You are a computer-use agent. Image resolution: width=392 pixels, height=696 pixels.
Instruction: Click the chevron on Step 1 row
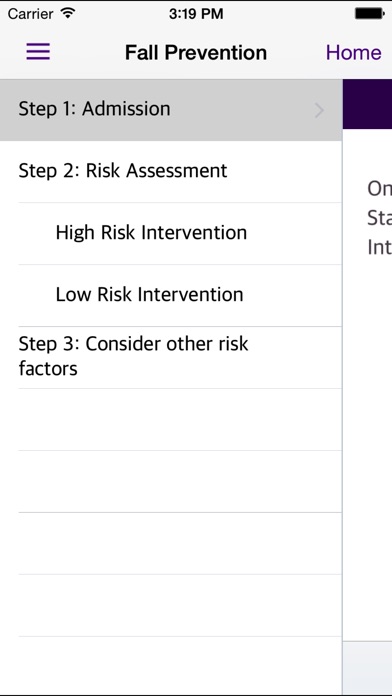coord(319,110)
